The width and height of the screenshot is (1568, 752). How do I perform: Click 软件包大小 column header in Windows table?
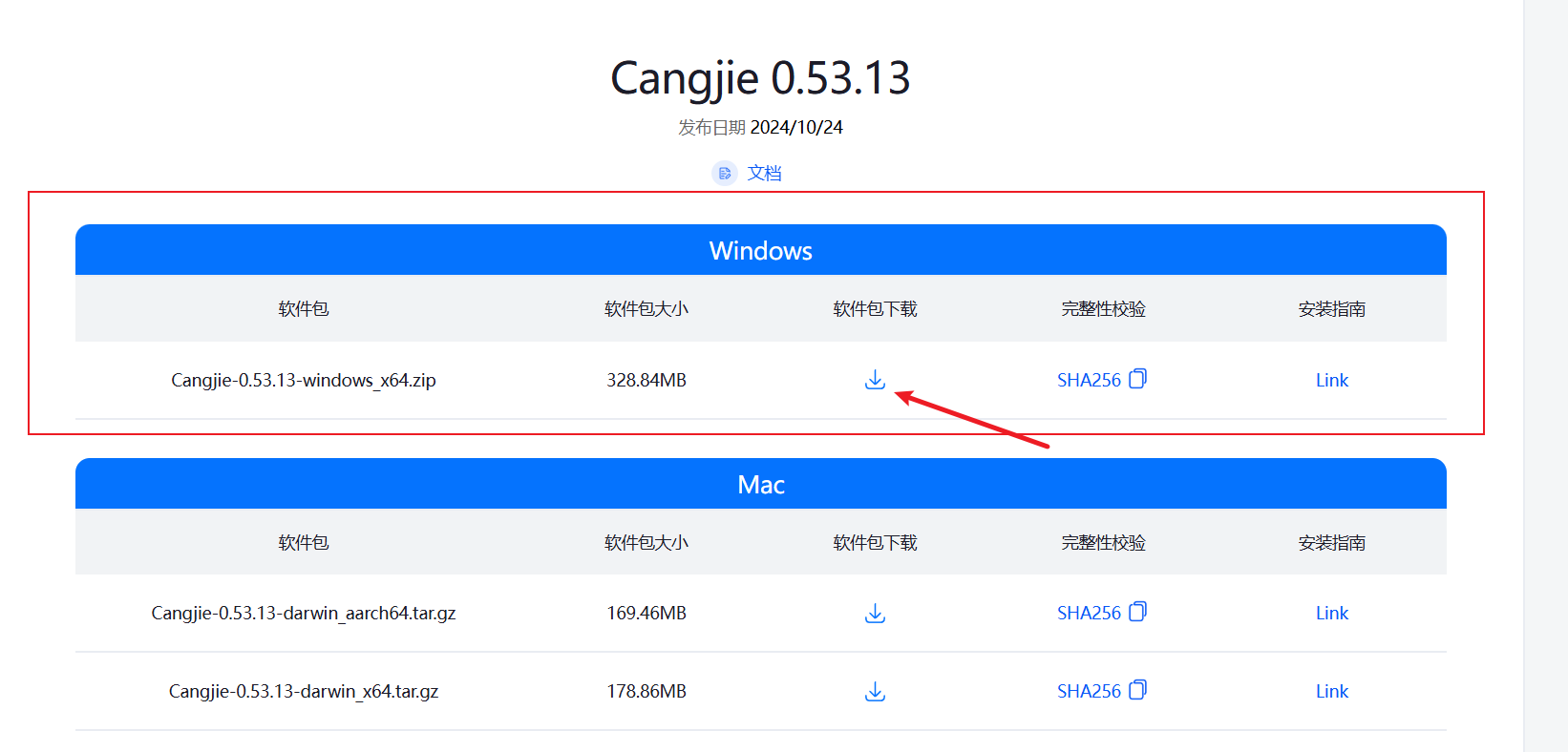coord(646,308)
